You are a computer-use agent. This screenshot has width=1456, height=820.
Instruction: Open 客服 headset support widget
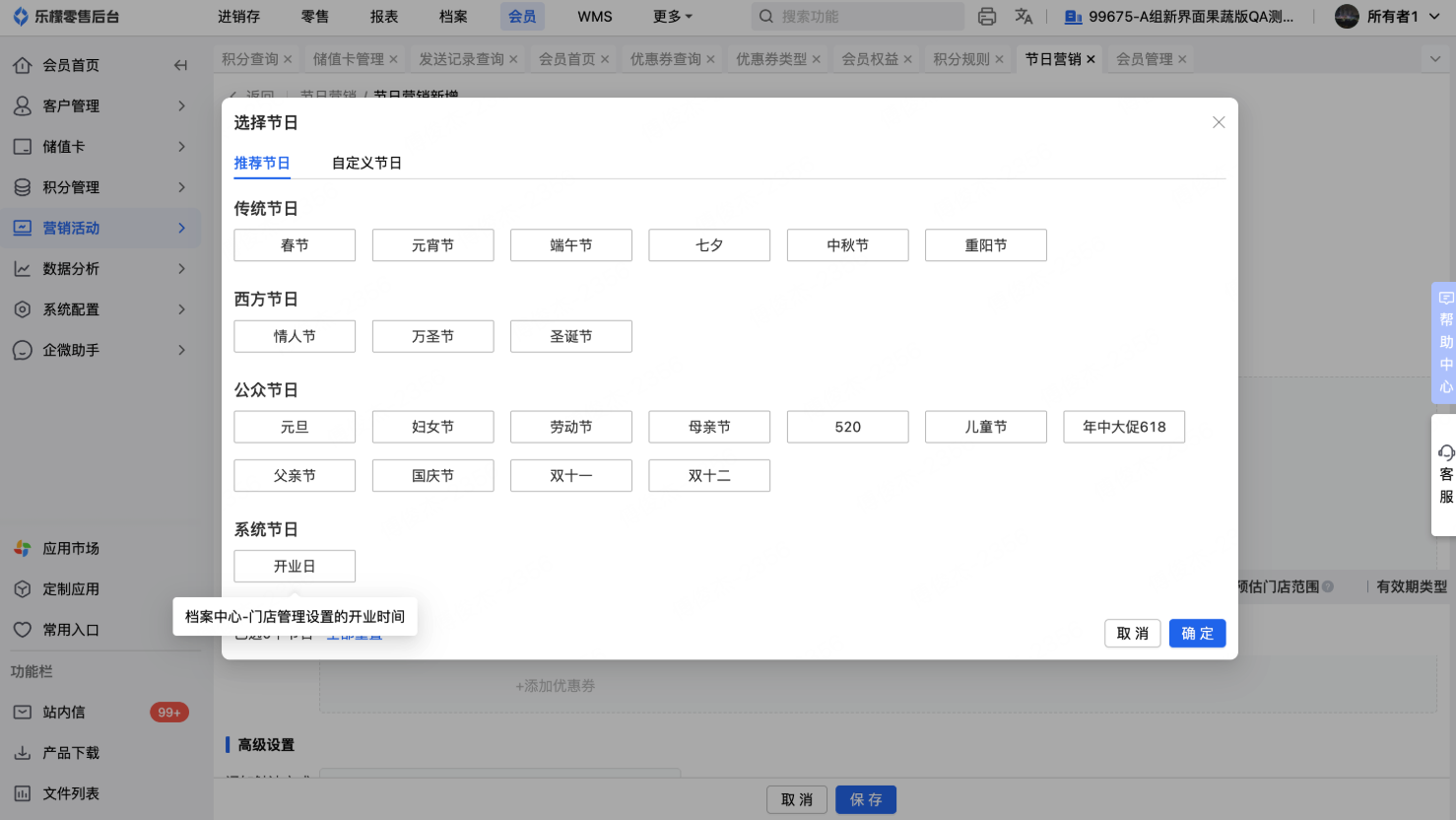click(1445, 474)
